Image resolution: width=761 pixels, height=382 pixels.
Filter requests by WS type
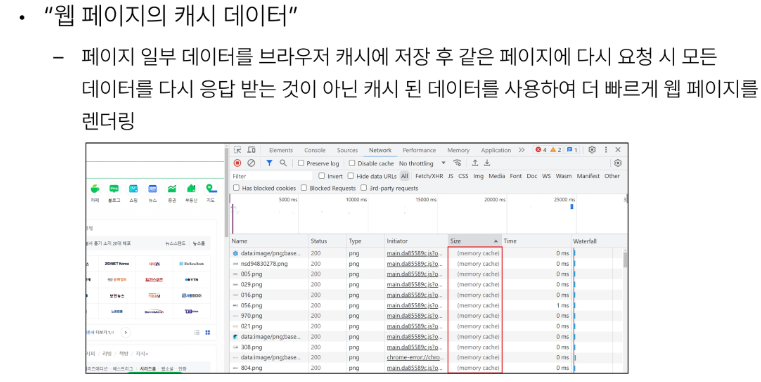click(x=546, y=176)
